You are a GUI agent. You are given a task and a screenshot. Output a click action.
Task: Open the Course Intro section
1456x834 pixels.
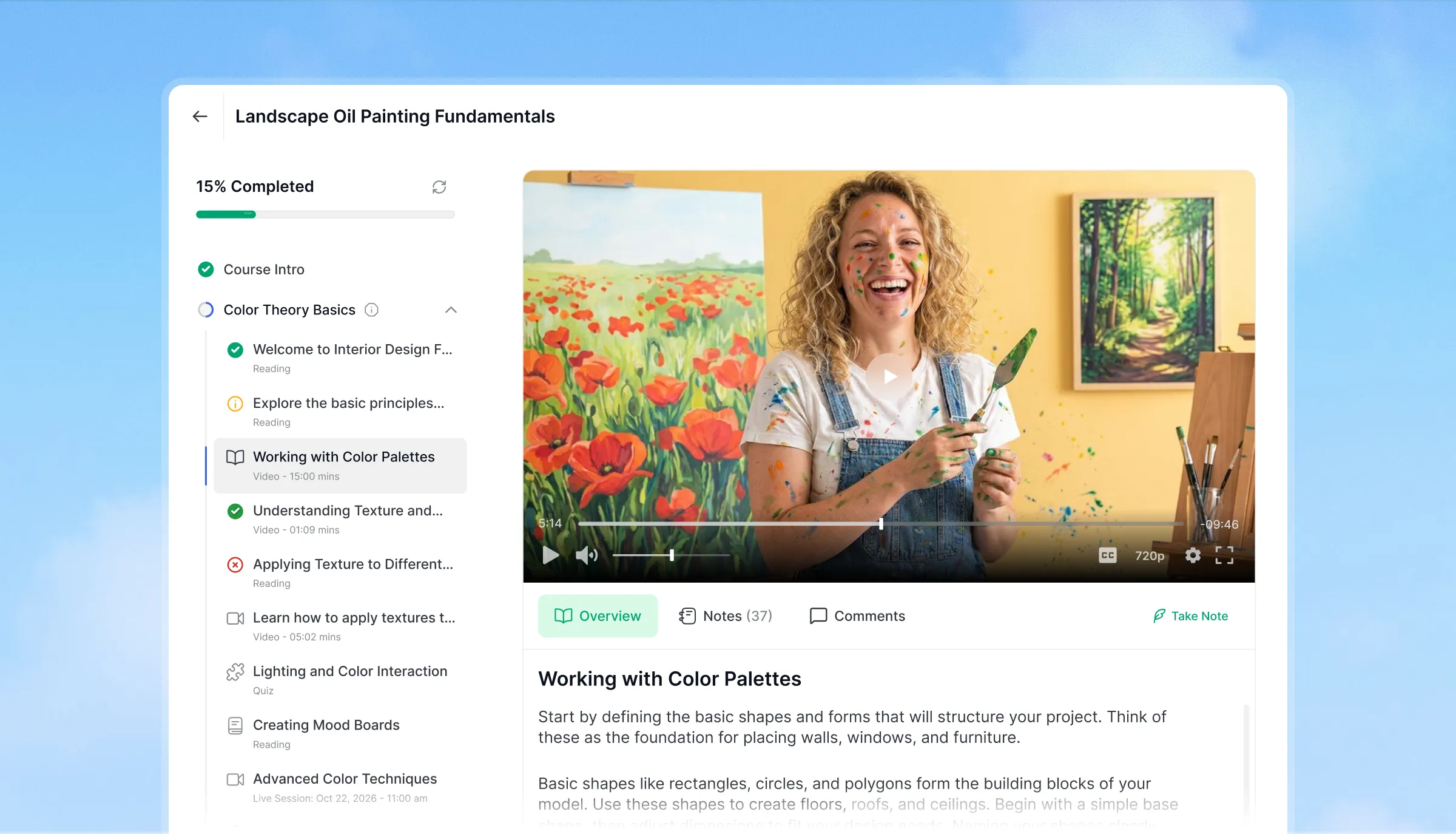tap(264, 270)
